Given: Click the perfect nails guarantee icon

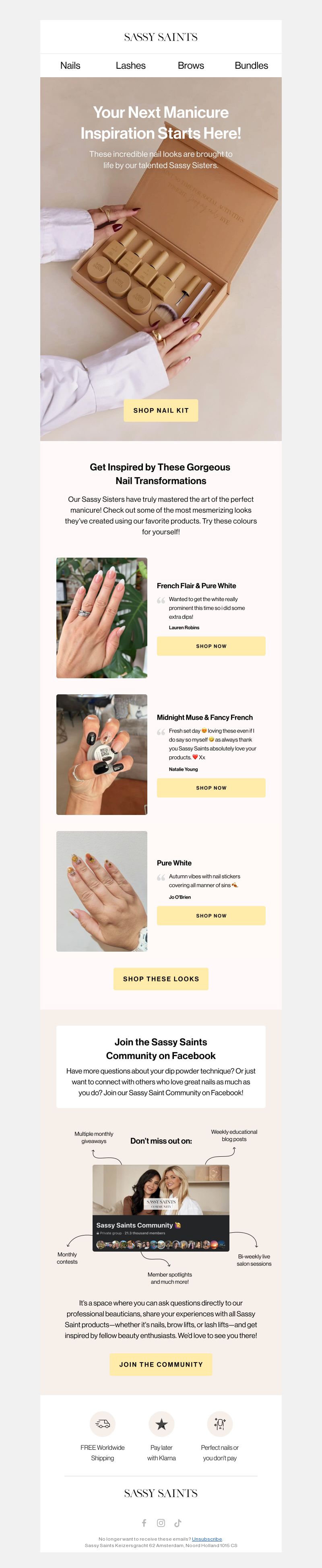Looking at the screenshot, I should tap(220, 1424).
